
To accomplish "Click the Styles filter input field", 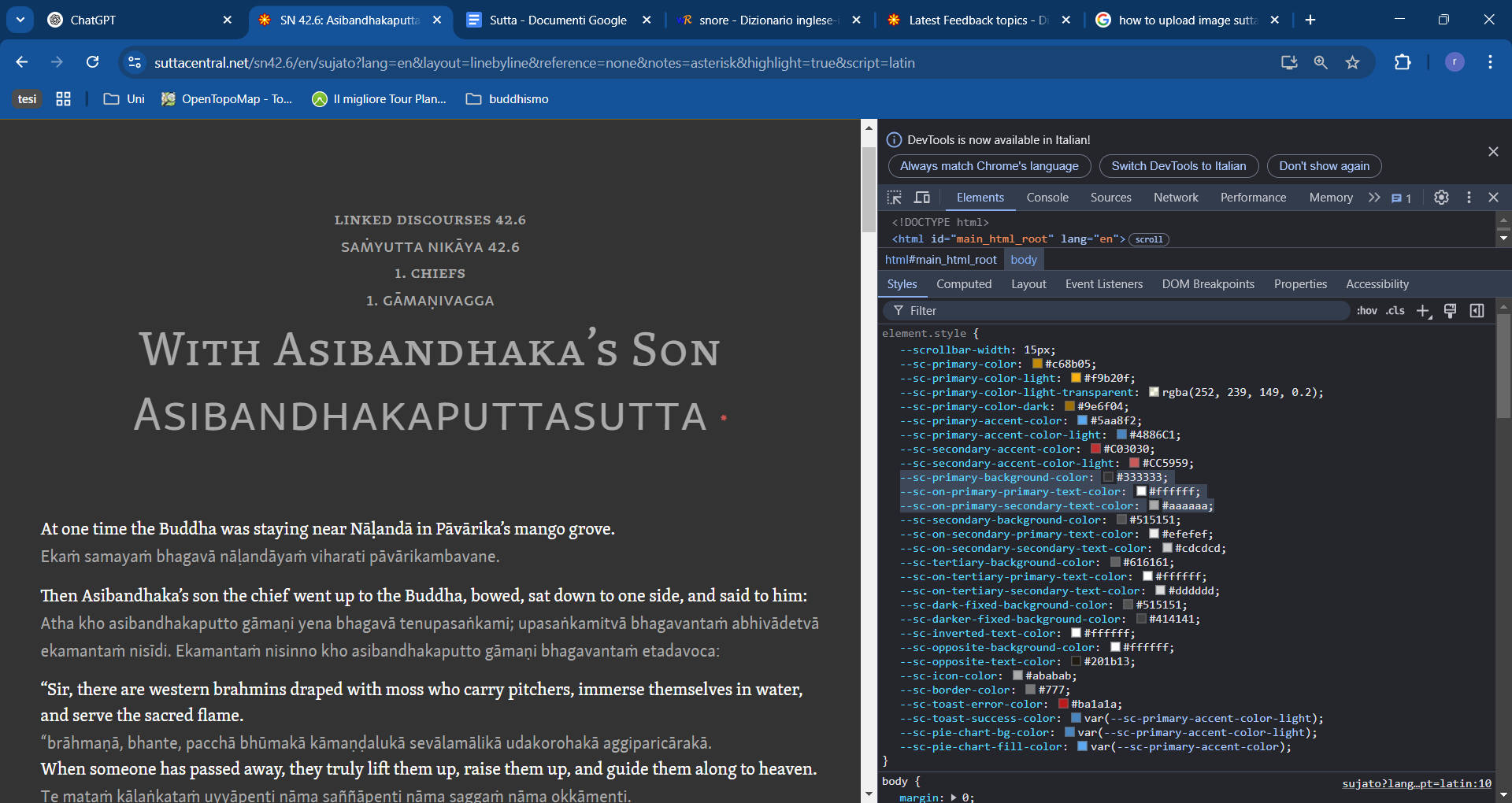I will [1116, 311].
